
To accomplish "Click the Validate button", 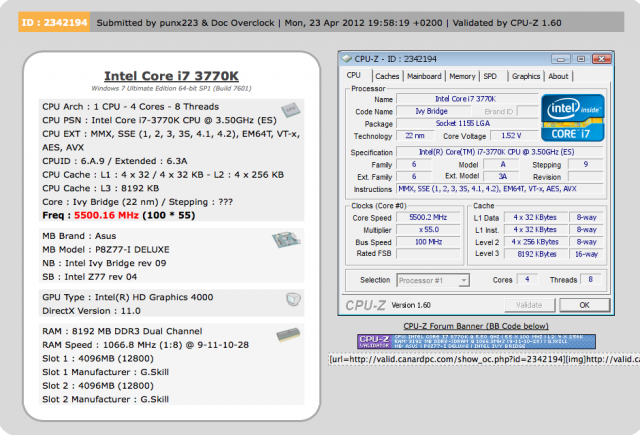I will pos(527,304).
